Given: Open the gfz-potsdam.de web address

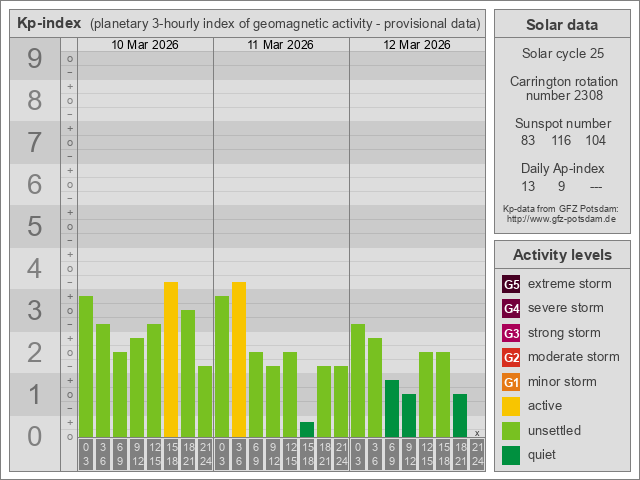Looking at the screenshot, I should (561, 218).
